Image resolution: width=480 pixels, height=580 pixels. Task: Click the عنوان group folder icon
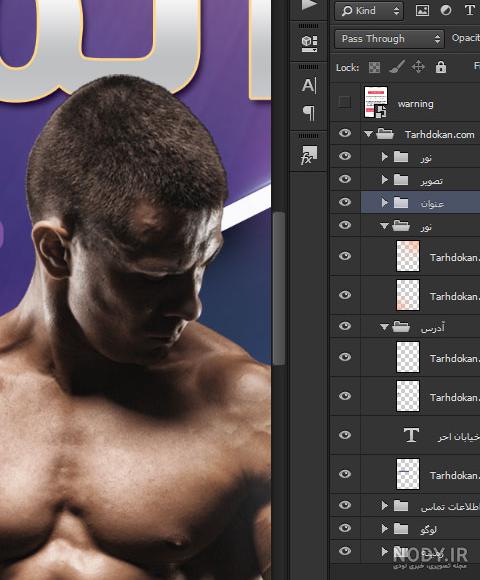[x=401, y=202]
